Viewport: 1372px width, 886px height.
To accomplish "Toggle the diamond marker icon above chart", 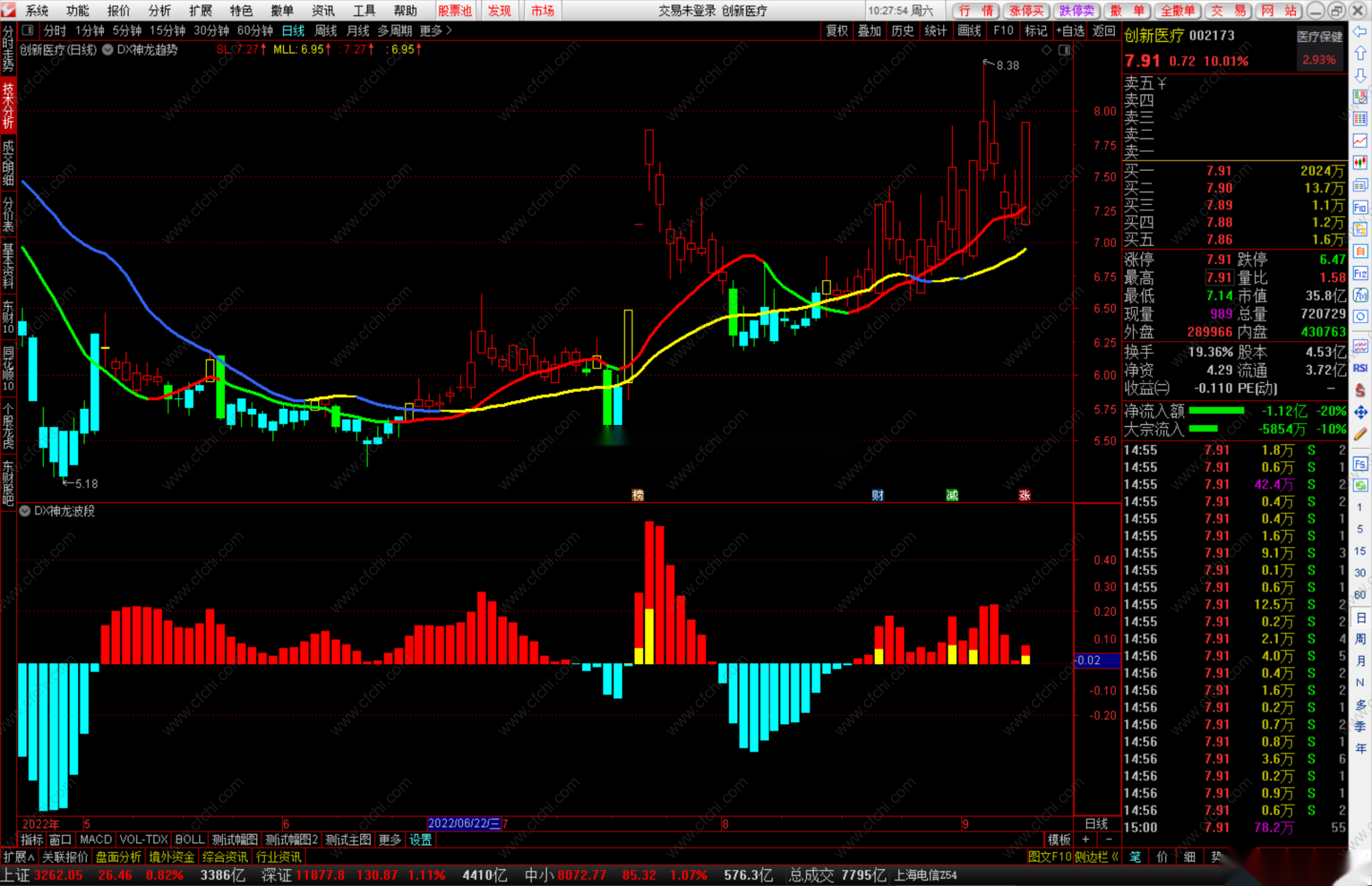I will (1046, 50).
